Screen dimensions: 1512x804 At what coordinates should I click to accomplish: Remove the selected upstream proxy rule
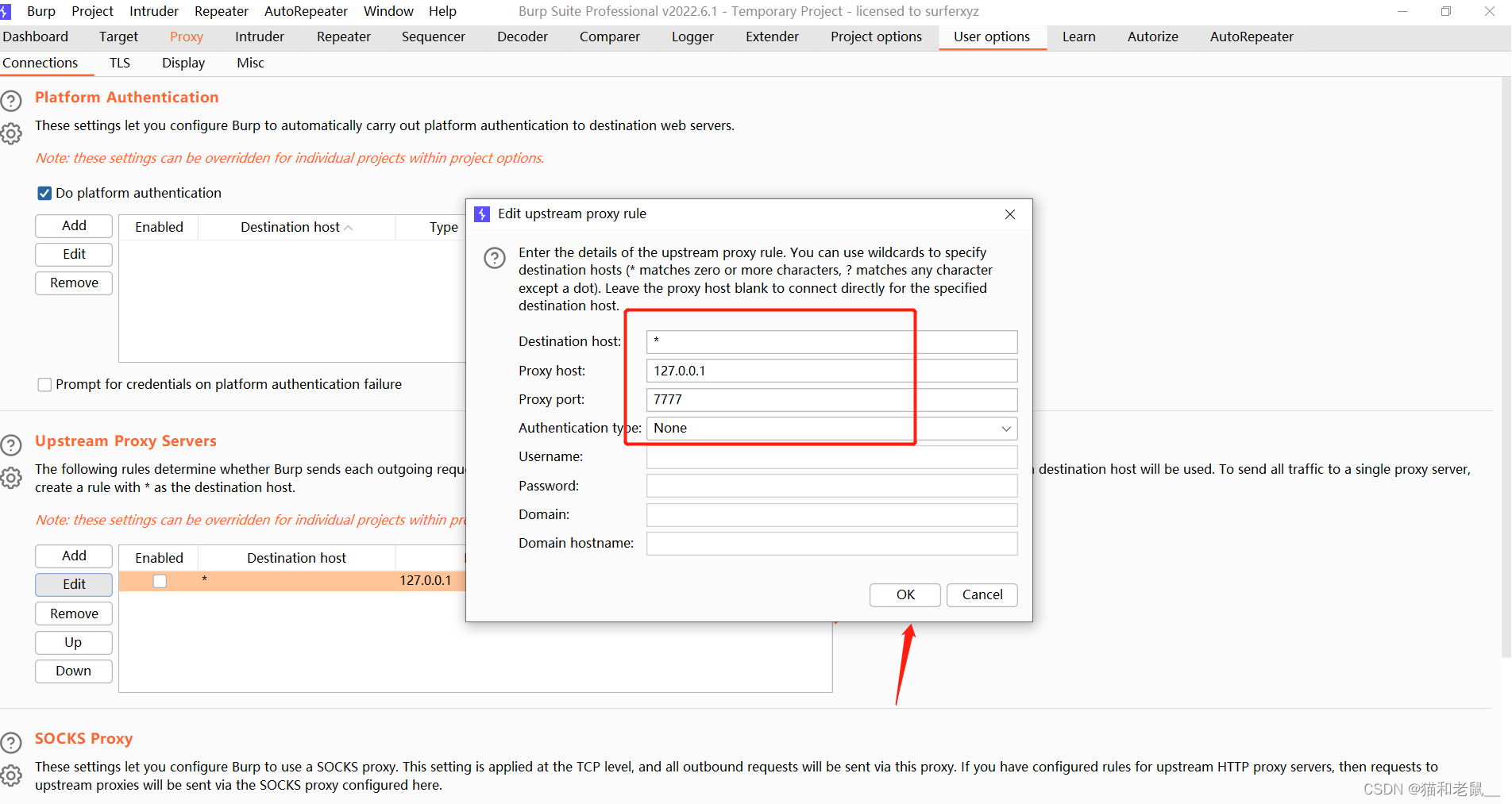tap(74, 614)
